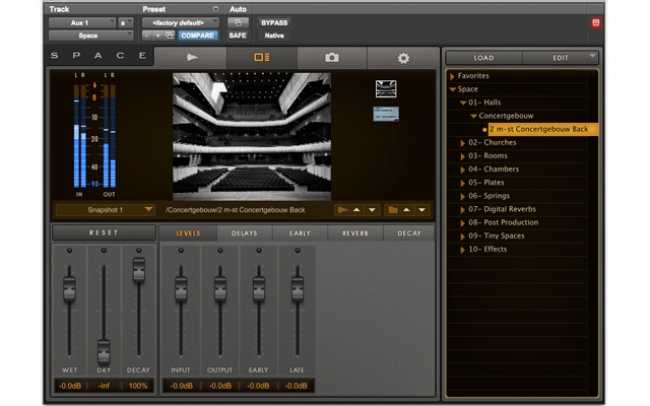Click the DRY fader handle

tap(104, 352)
